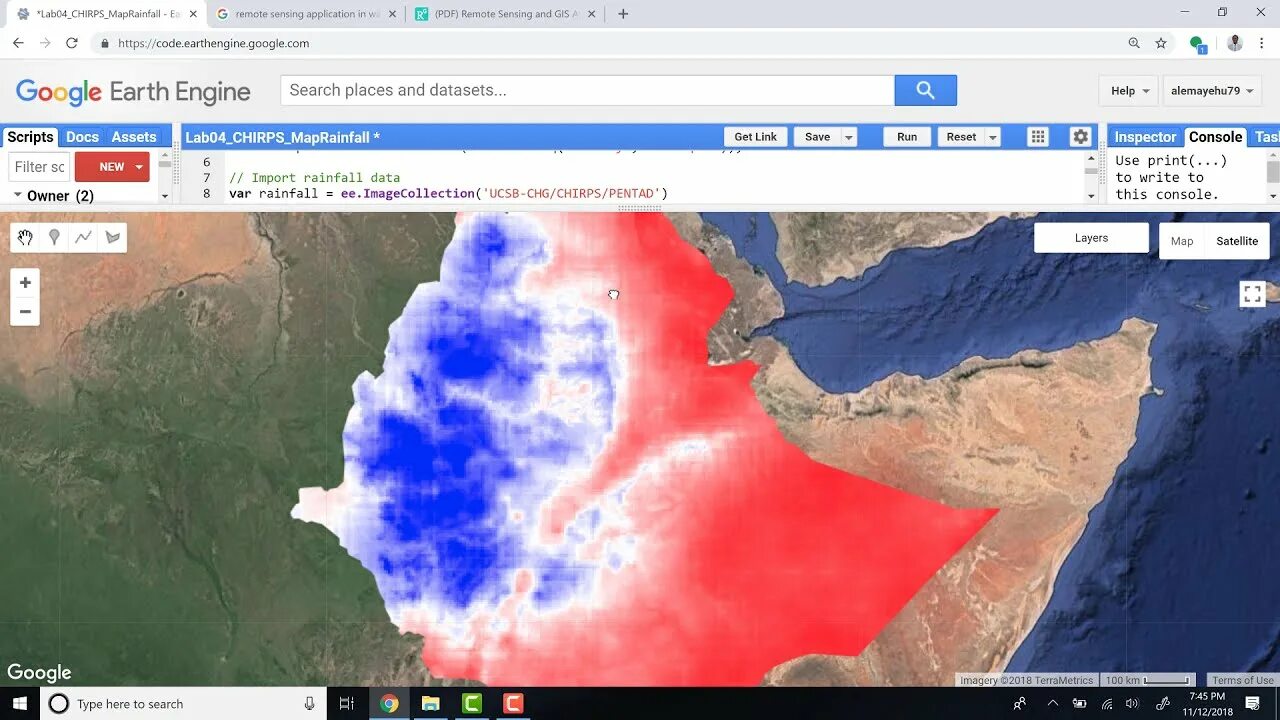Switch to the Scripts tab
Viewport: 1280px width, 720px height.
click(x=30, y=137)
